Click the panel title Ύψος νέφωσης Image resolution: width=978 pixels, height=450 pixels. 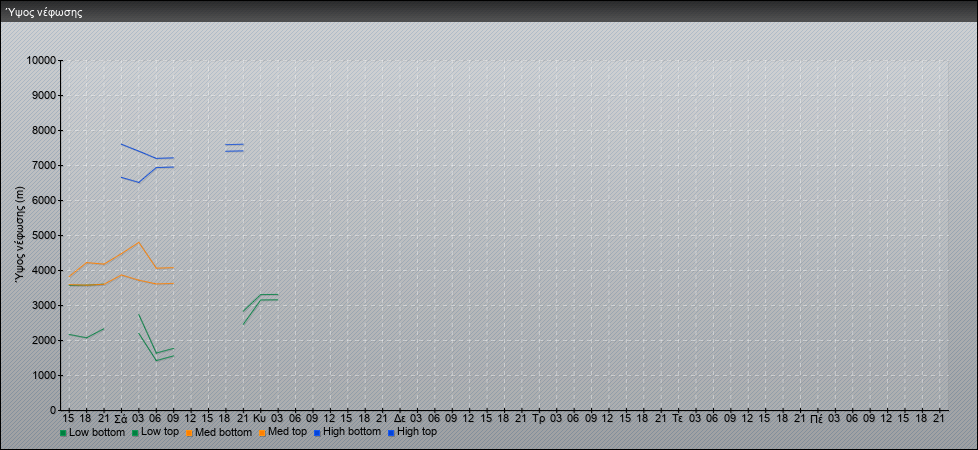coord(44,12)
